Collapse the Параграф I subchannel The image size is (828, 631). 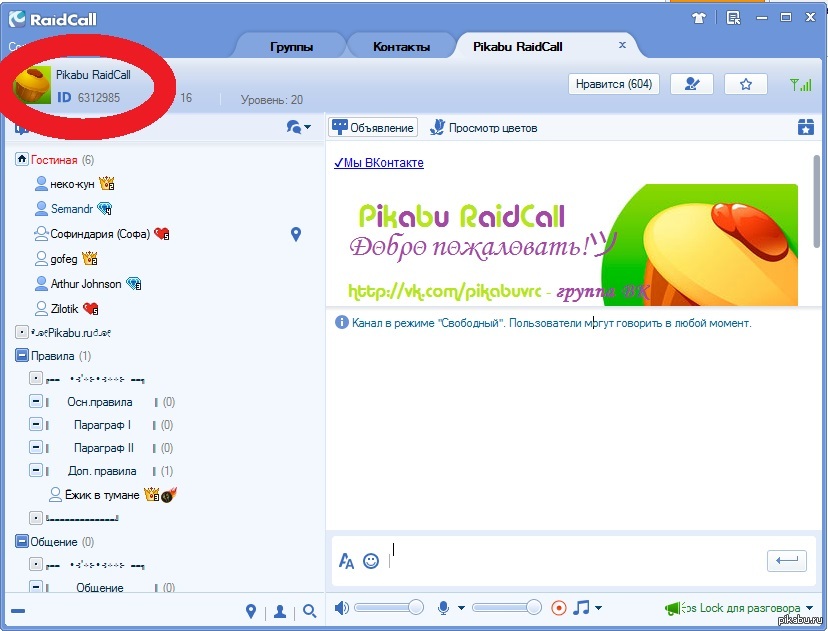coord(35,424)
